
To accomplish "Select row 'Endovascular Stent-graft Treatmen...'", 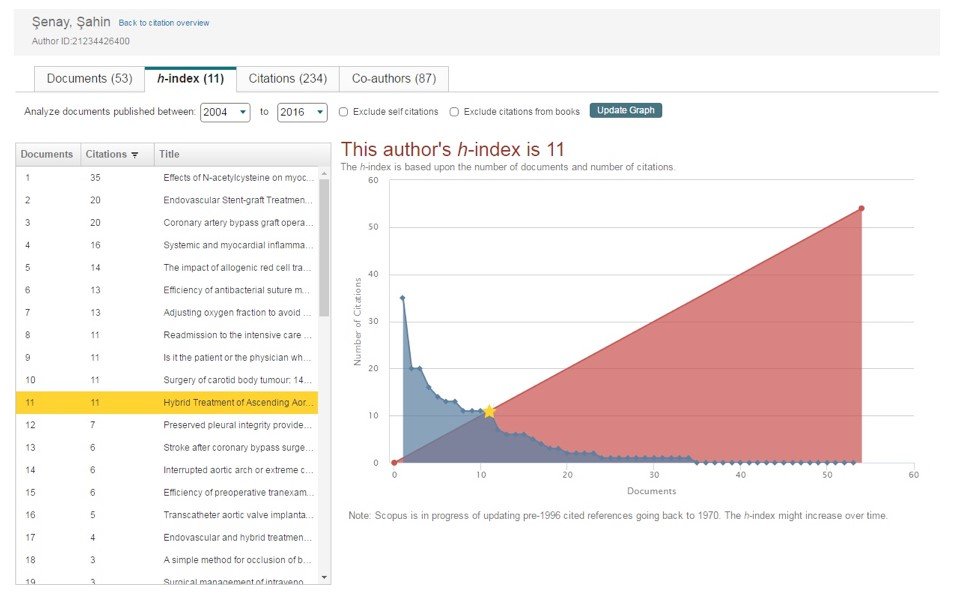I will (x=167, y=200).
